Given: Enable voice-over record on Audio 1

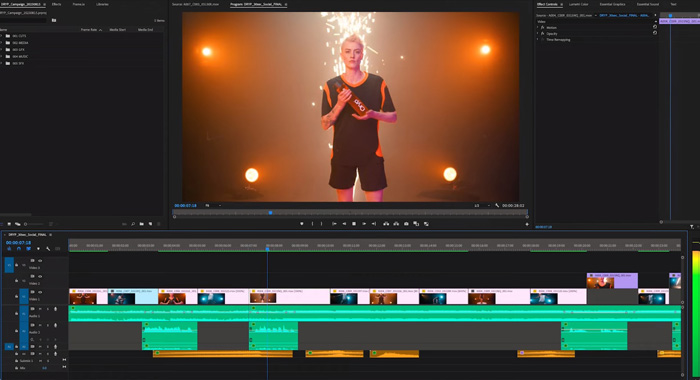Looking at the screenshot, I should 55,309.
